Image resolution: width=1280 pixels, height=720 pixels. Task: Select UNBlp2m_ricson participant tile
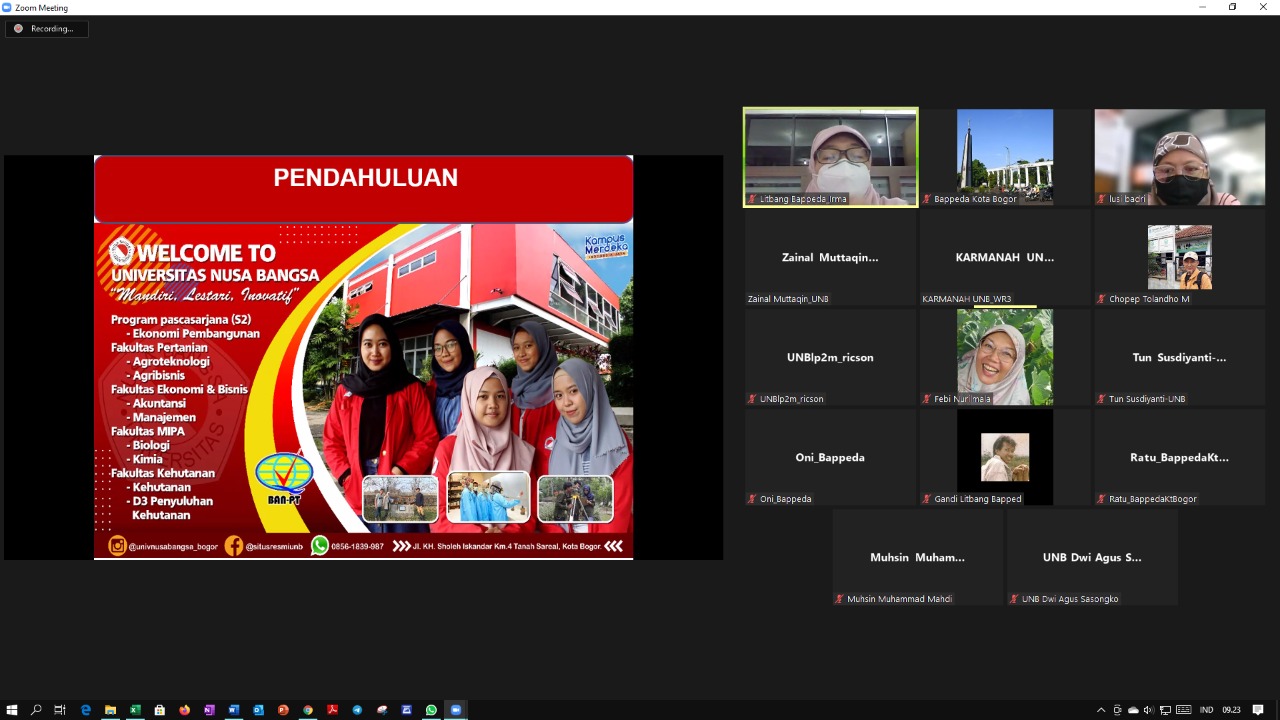click(x=830, y=357)
